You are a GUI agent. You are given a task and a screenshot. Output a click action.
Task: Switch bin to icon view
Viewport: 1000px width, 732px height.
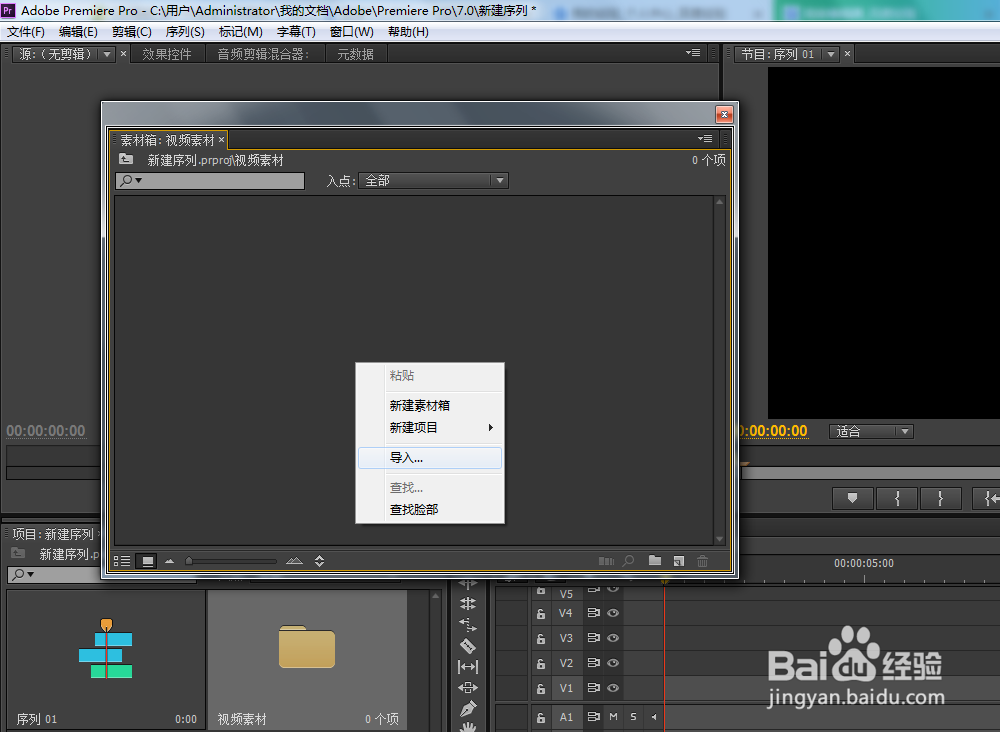147,561
